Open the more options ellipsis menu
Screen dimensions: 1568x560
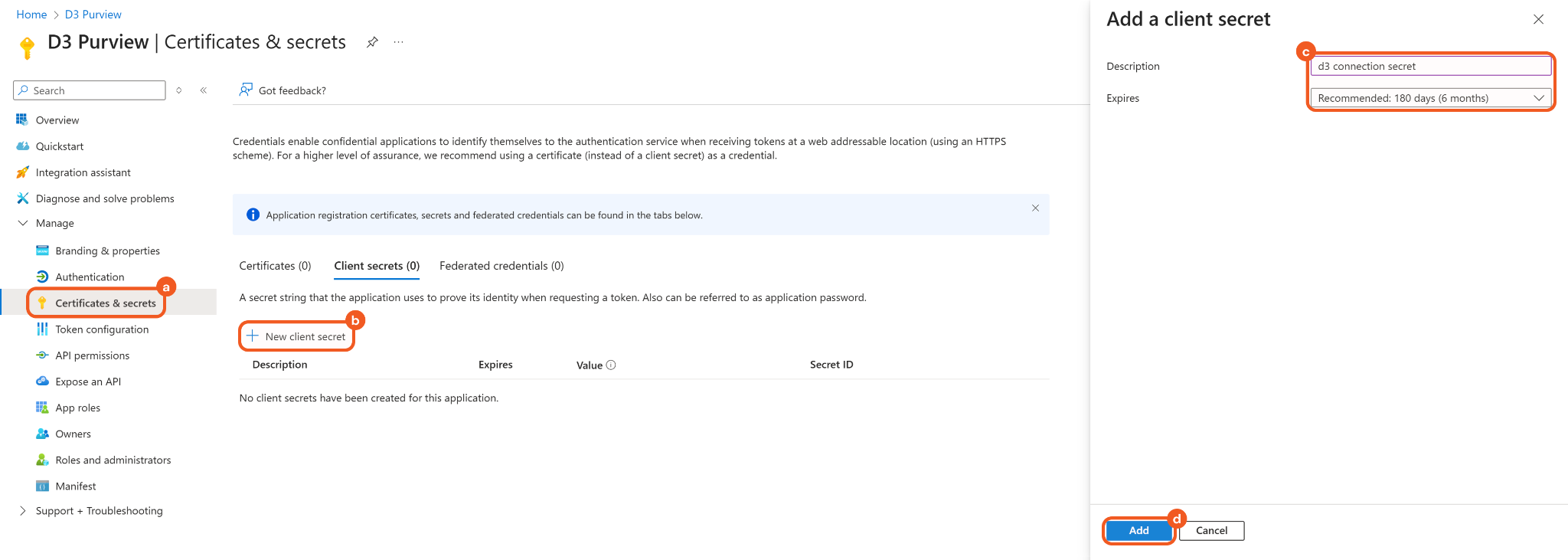398,42
